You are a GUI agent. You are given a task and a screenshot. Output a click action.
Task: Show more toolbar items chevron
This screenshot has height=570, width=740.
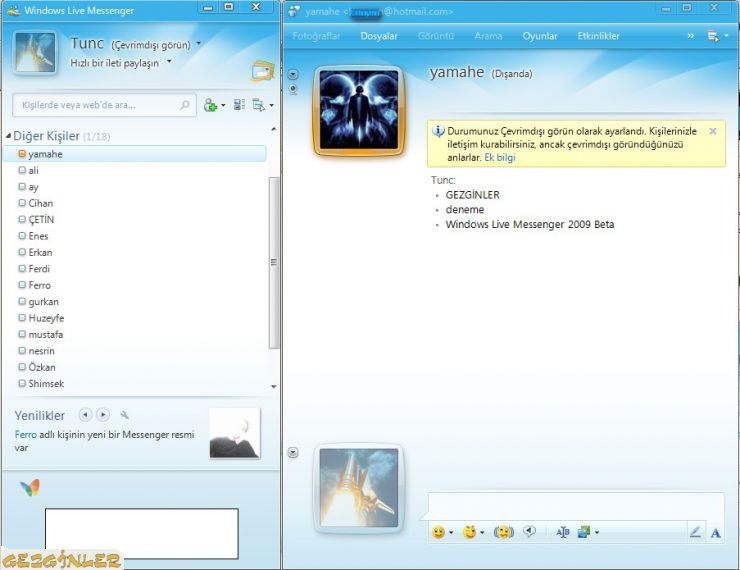tap(690, 36)
